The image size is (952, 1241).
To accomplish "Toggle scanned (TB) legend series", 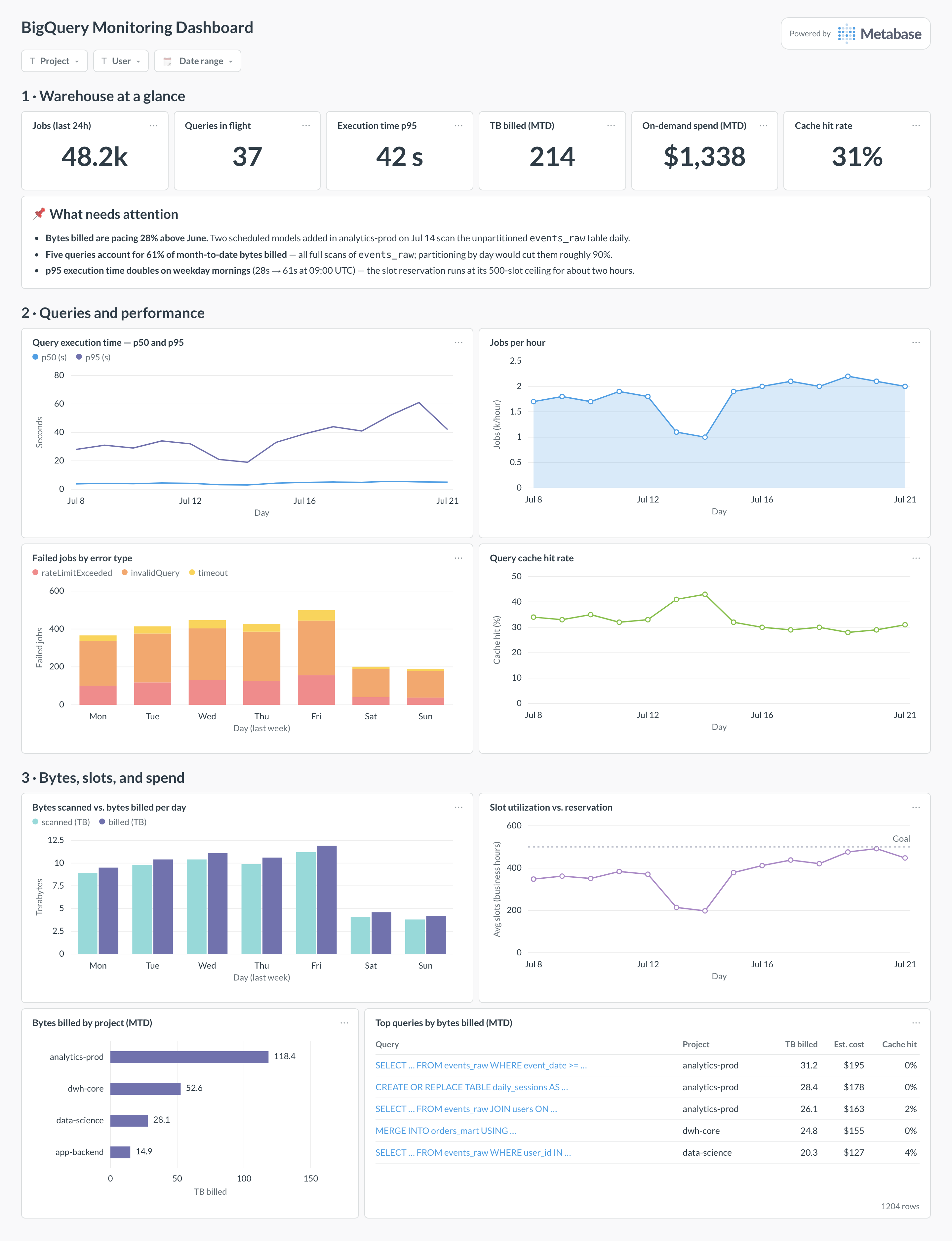I will [60, 822].
